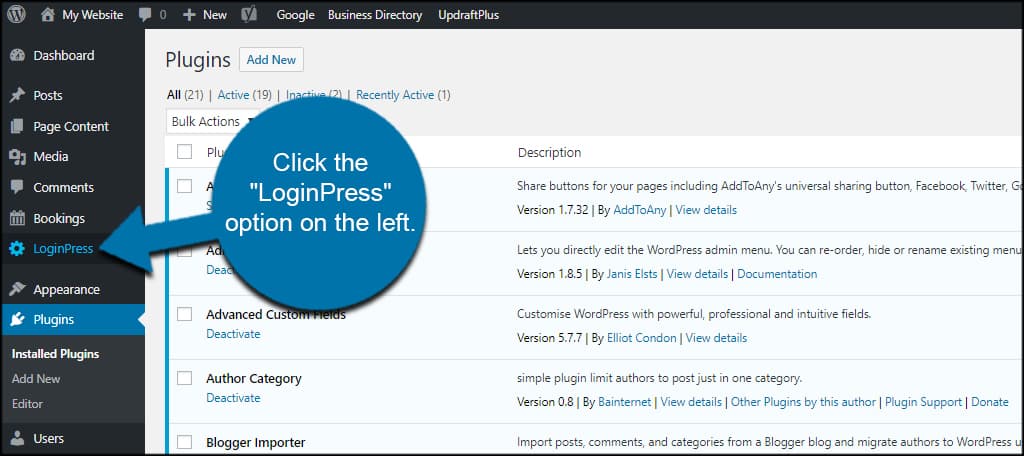Viewport: 1024px width, 456px height.
Task: Open Plugins menu item
Action: (x=54, y=319)
